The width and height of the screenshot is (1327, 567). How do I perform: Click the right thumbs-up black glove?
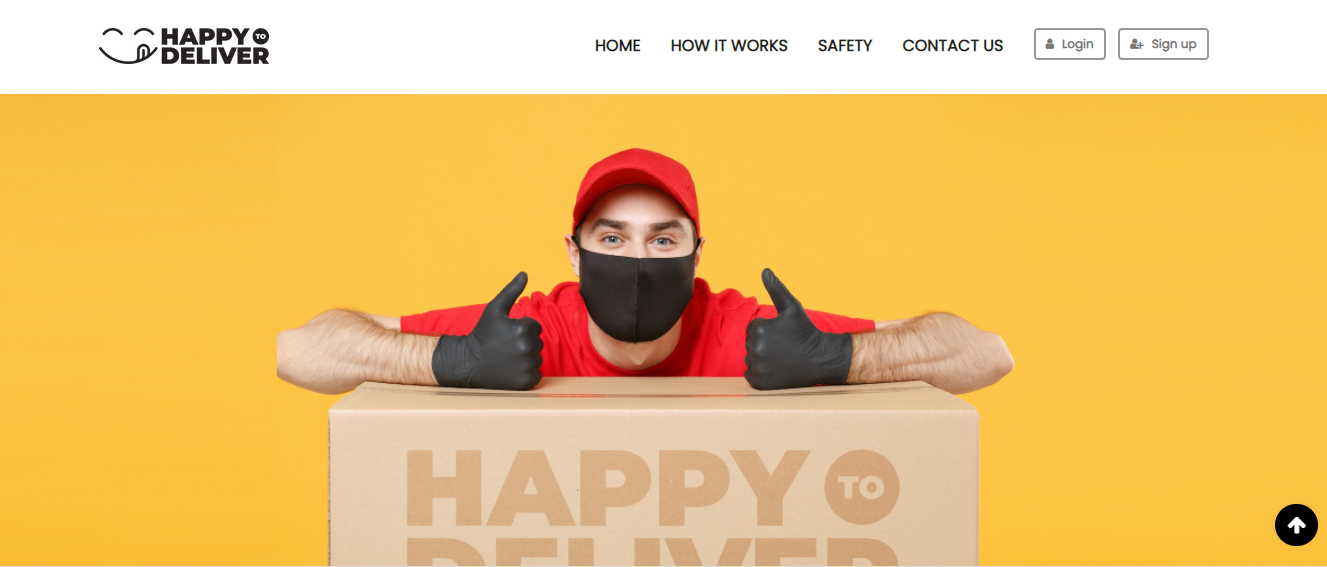click(797, 335)
